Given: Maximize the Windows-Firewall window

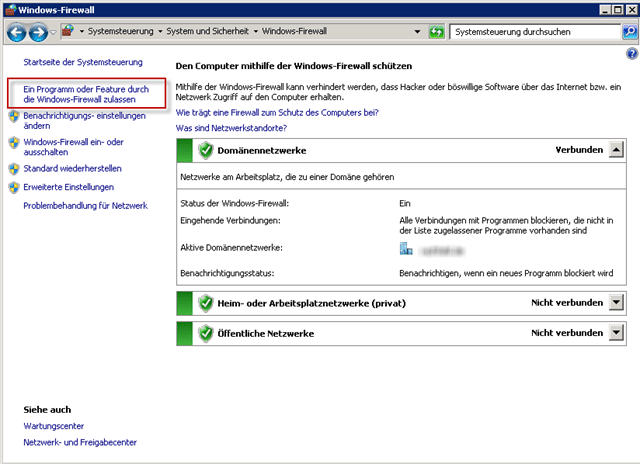Looking at the screenshot, I should point(618,9).
